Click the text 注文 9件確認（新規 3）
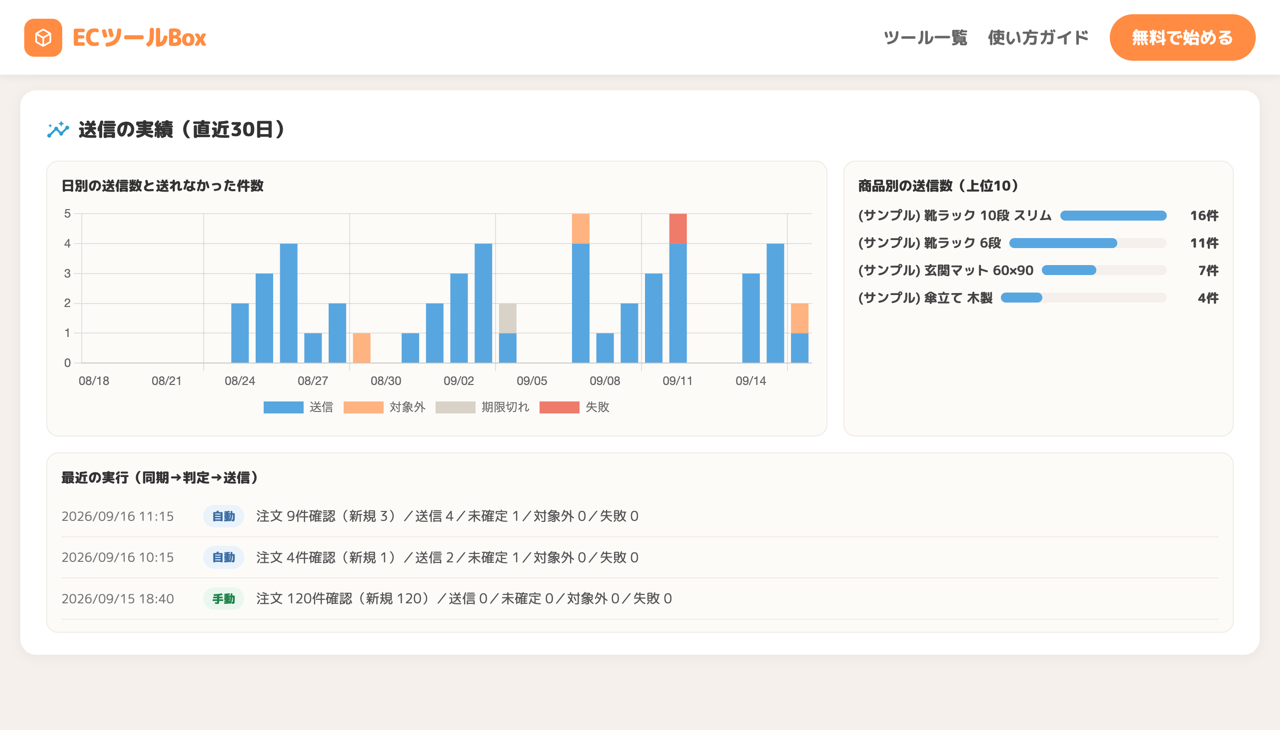 pyautogui.click(x=328, y=516)
